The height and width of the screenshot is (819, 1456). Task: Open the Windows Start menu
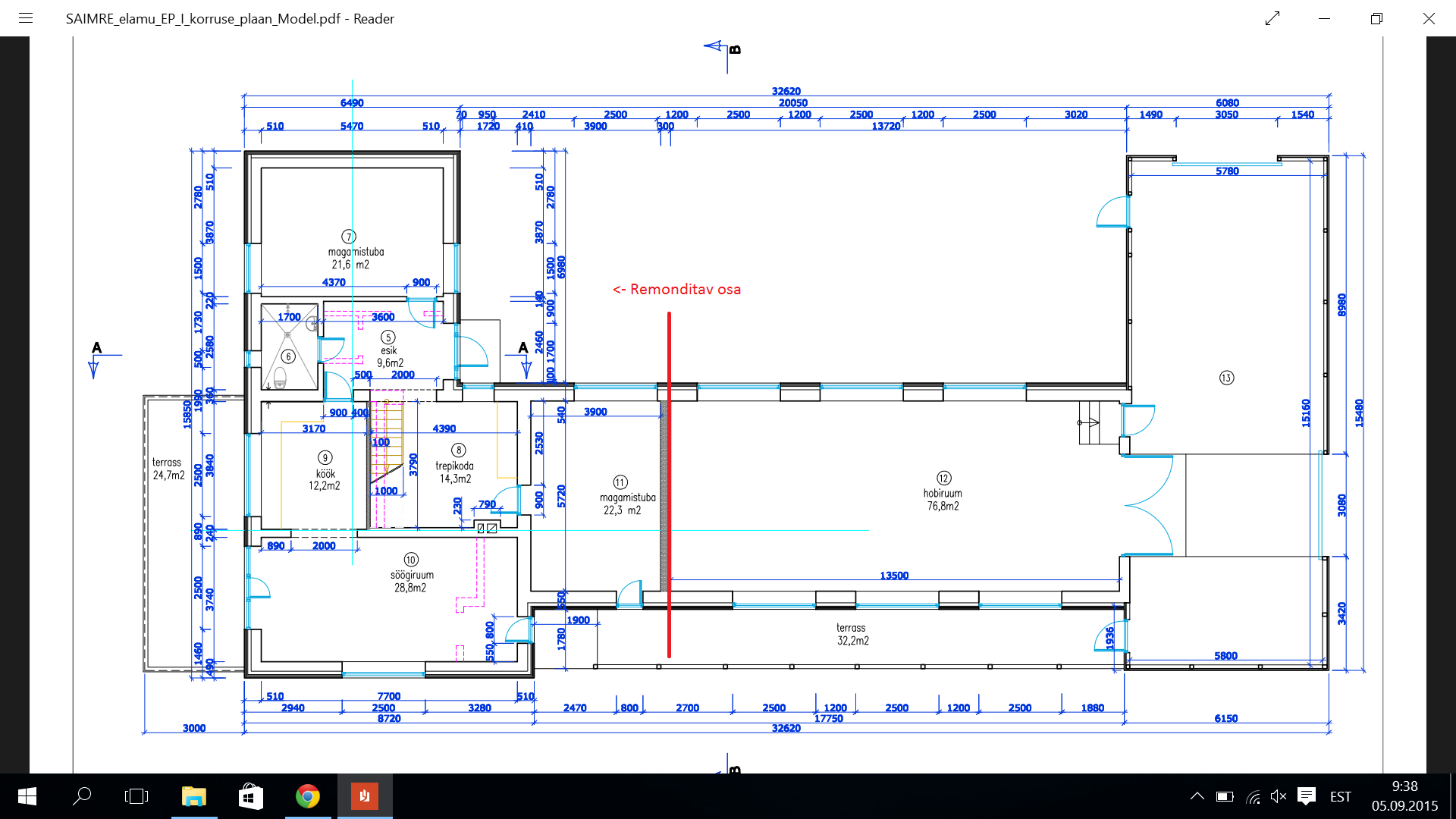27,796
